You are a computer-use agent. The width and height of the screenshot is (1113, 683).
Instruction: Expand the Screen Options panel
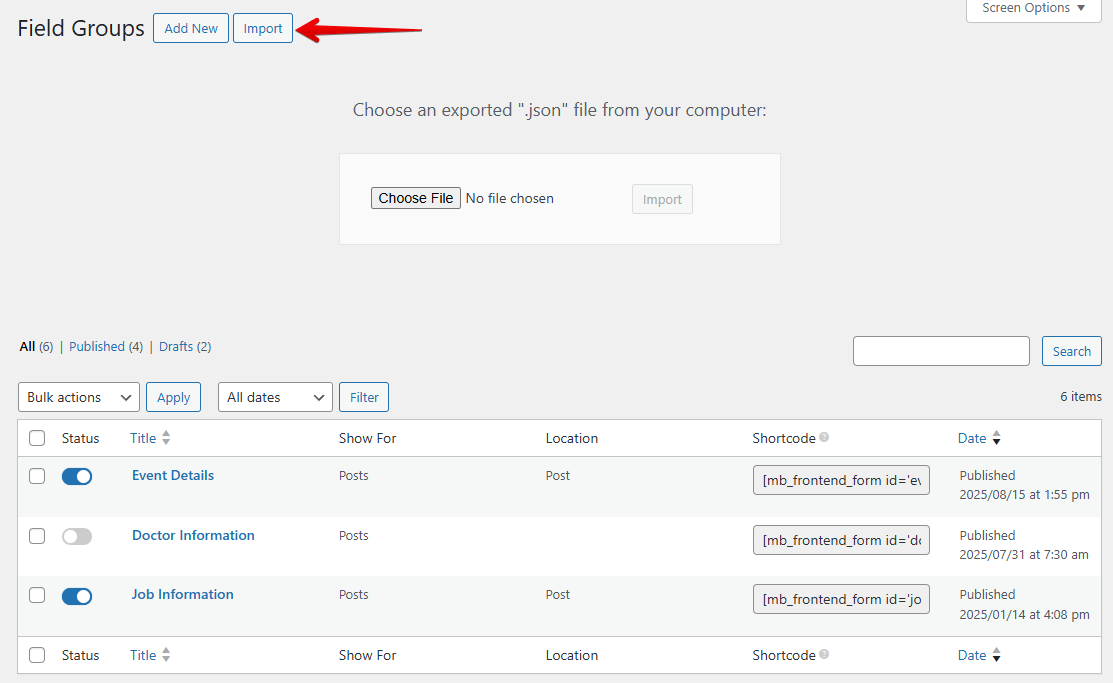(x=1032, y=8)
